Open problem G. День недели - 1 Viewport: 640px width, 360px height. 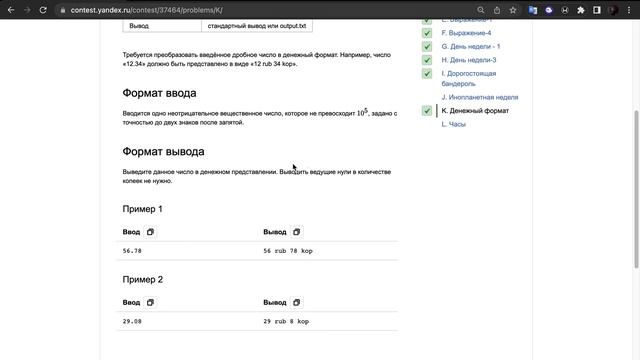471,47
